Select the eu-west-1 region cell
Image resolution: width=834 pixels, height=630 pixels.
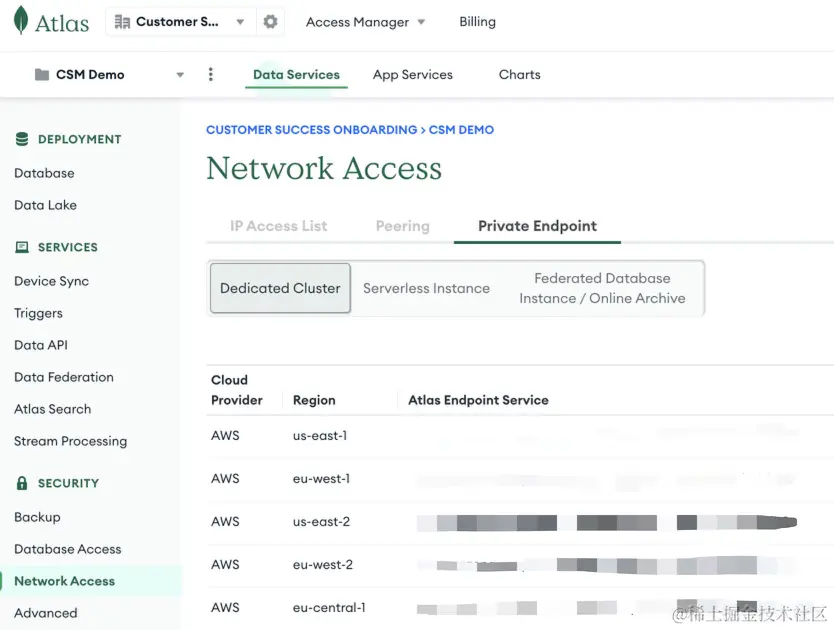click(x=321, y=478)
